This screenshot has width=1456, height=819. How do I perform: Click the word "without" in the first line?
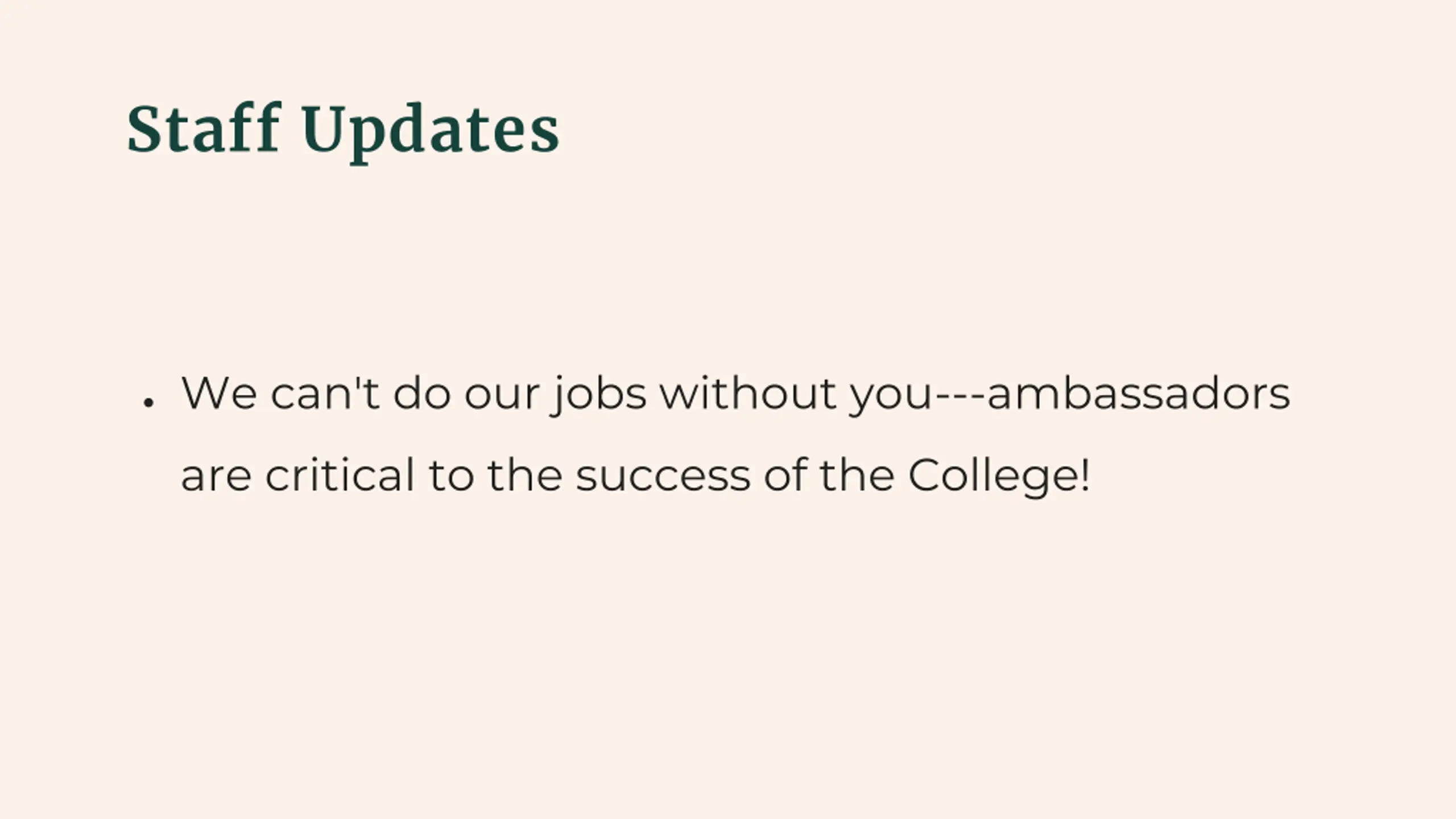click(x=748, y=392)
